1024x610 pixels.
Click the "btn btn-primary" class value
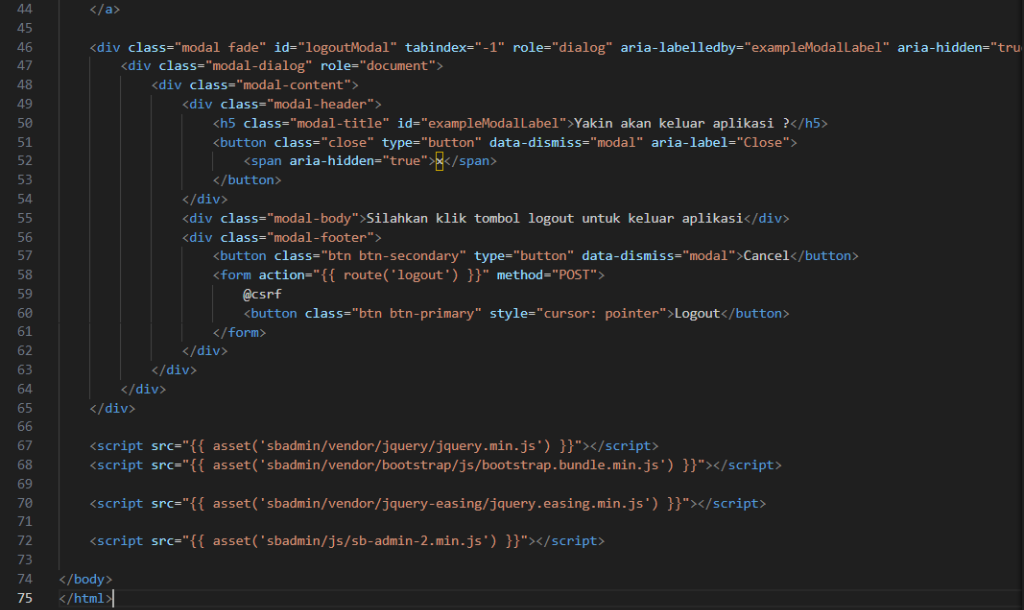[416, 313]
